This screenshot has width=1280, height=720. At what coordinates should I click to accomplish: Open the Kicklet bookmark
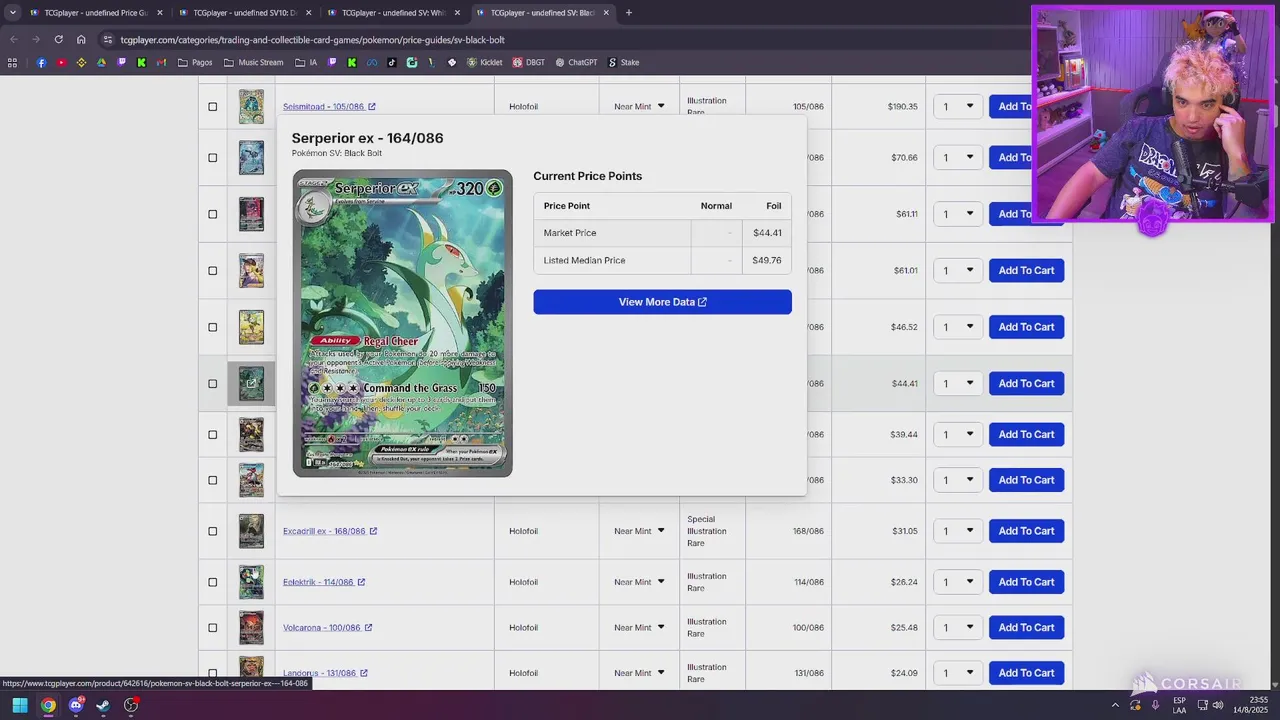click(484, 62)
